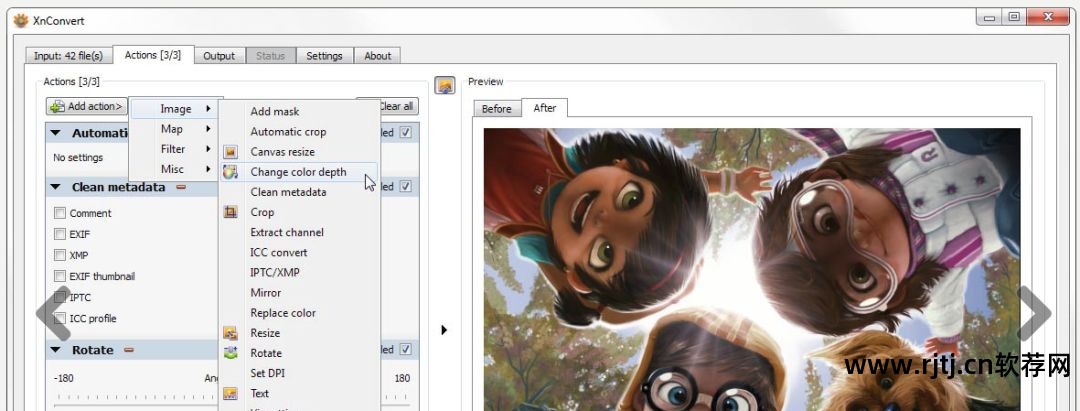
Task: Toggle the EXIF thumbnail checkbox
Action: coord(60,276)
